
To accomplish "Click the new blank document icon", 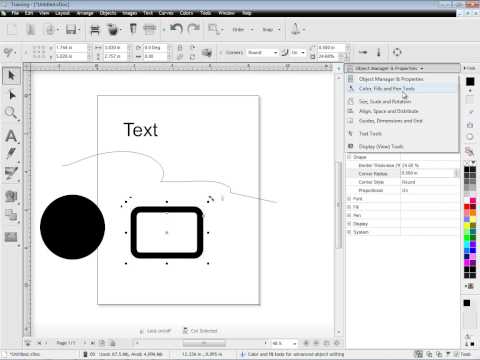I will click(x=12, y=29).
